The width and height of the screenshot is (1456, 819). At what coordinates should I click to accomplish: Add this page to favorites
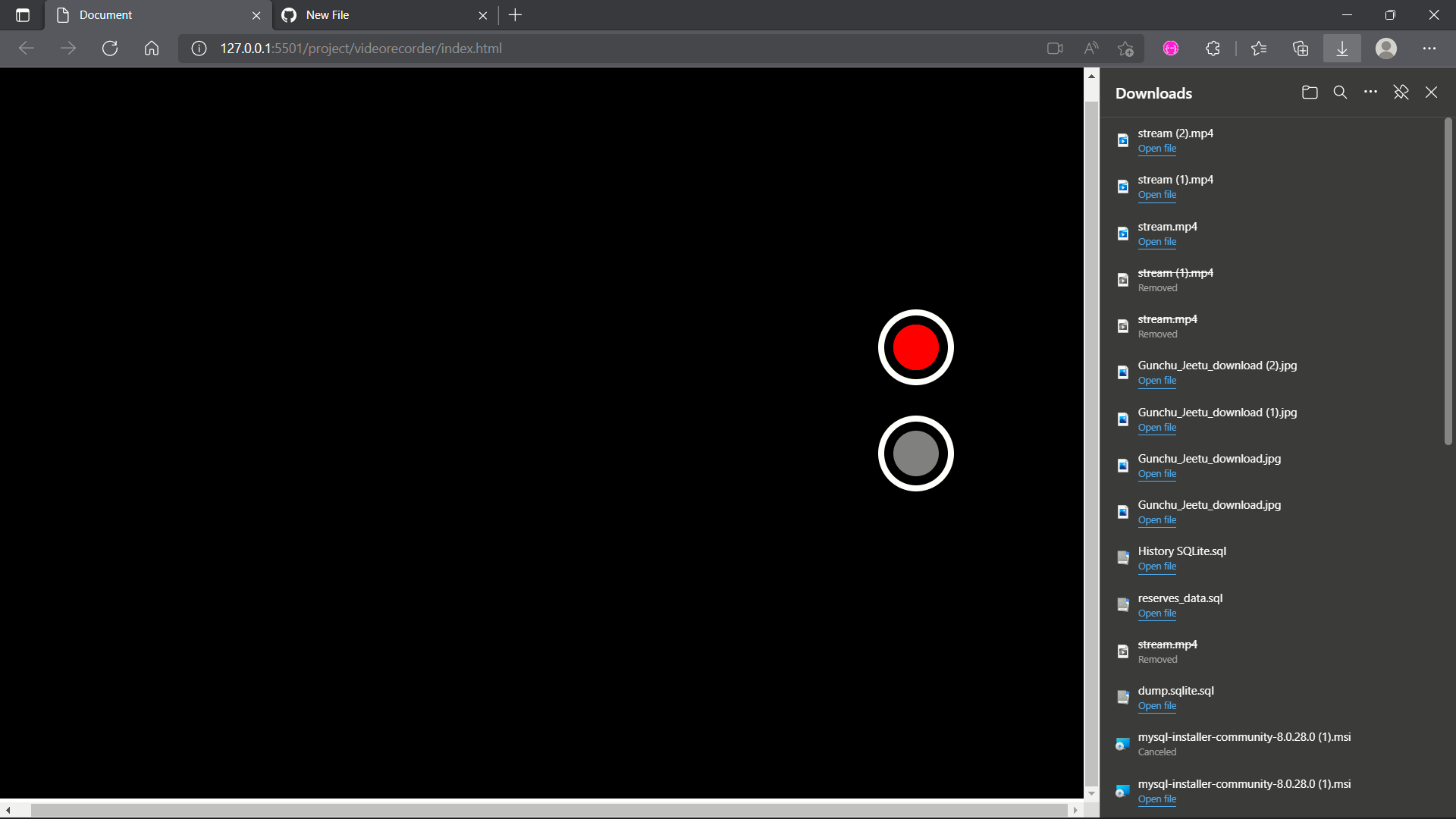pos(1125,49)
